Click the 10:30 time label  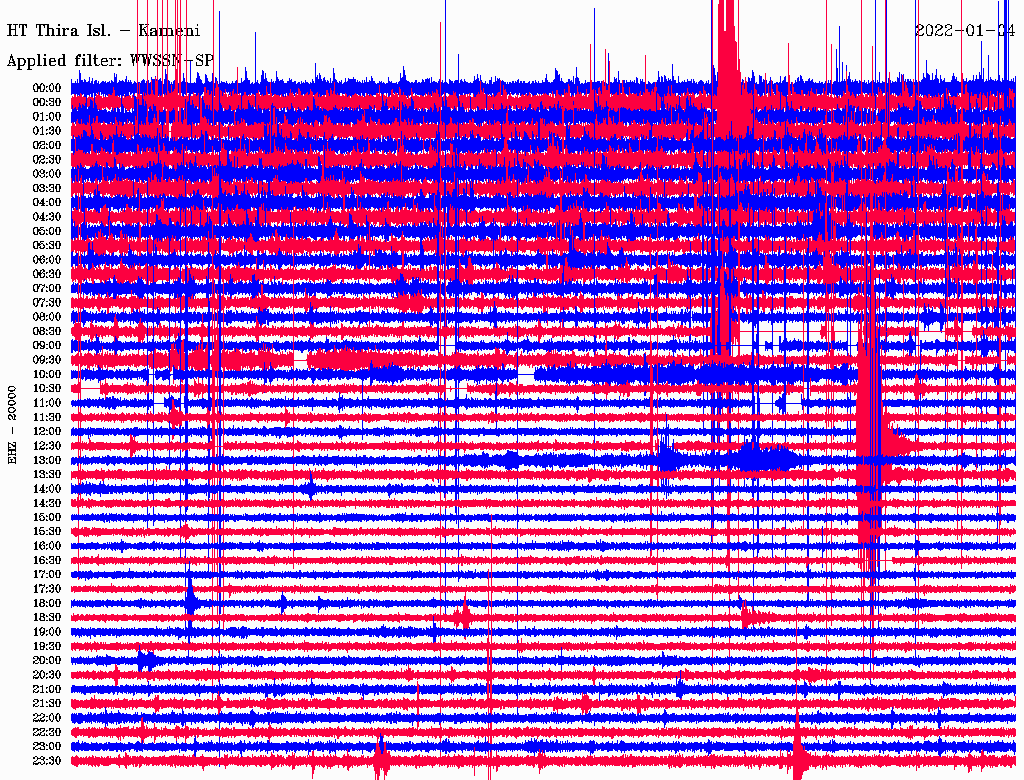47,389
